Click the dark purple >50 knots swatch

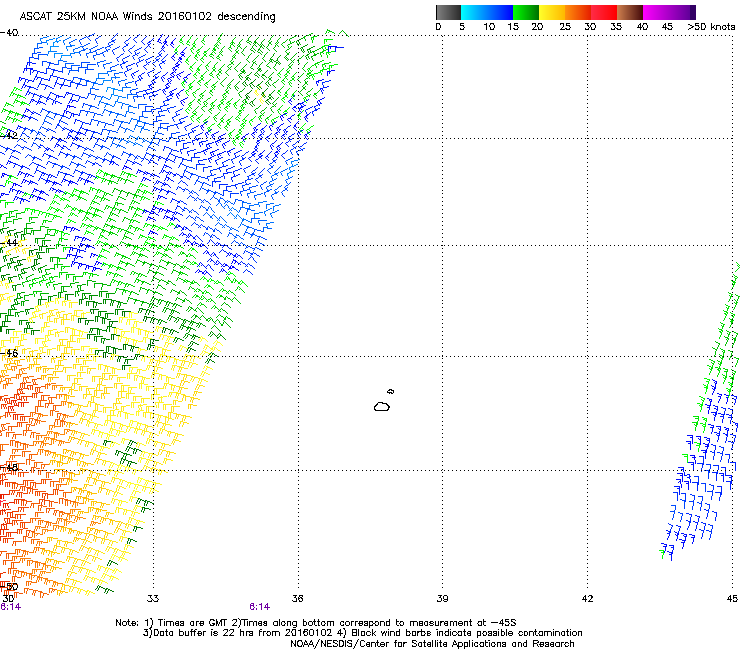693,12
